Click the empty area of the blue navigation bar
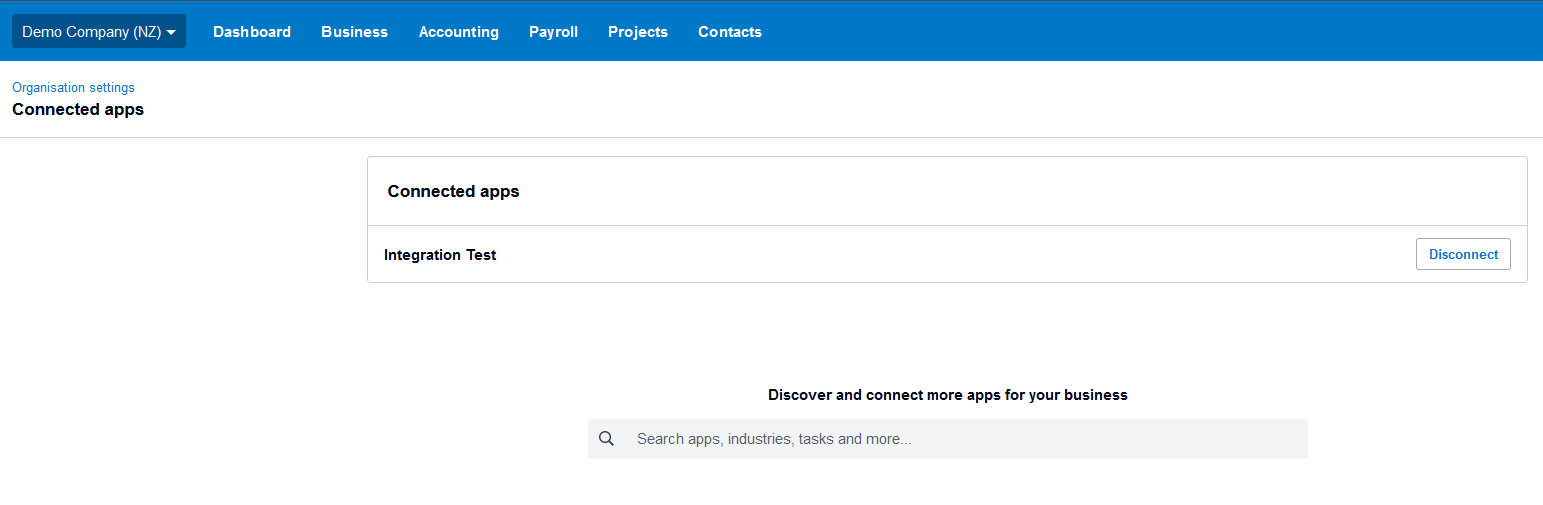The height and width of the screenshot is (505, 1543). [x=1150, y=32]
